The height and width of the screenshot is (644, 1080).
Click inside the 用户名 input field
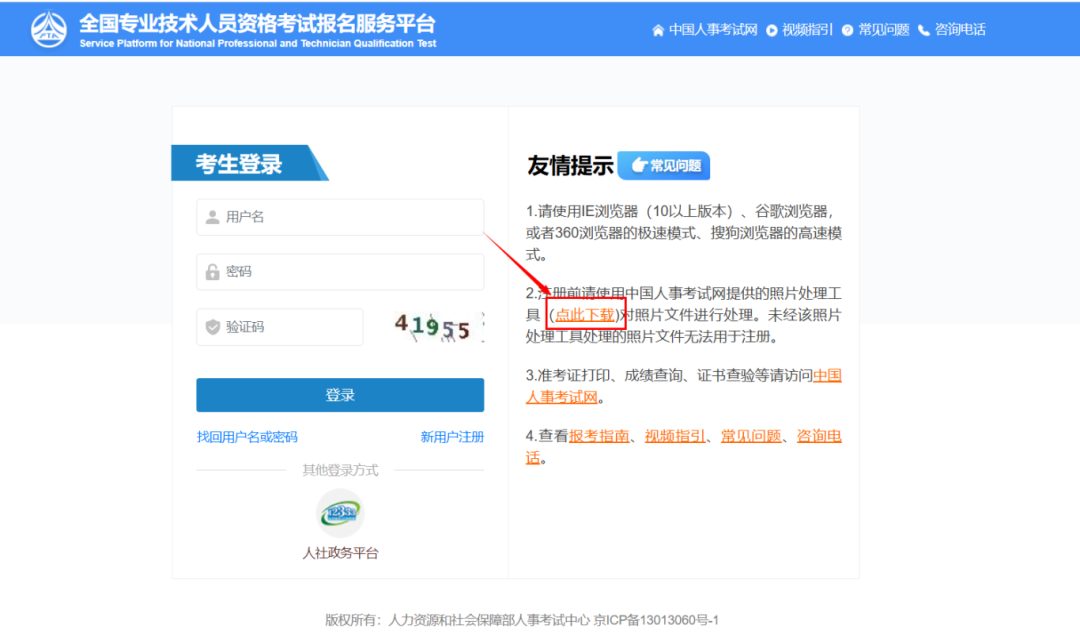point(340,216)
